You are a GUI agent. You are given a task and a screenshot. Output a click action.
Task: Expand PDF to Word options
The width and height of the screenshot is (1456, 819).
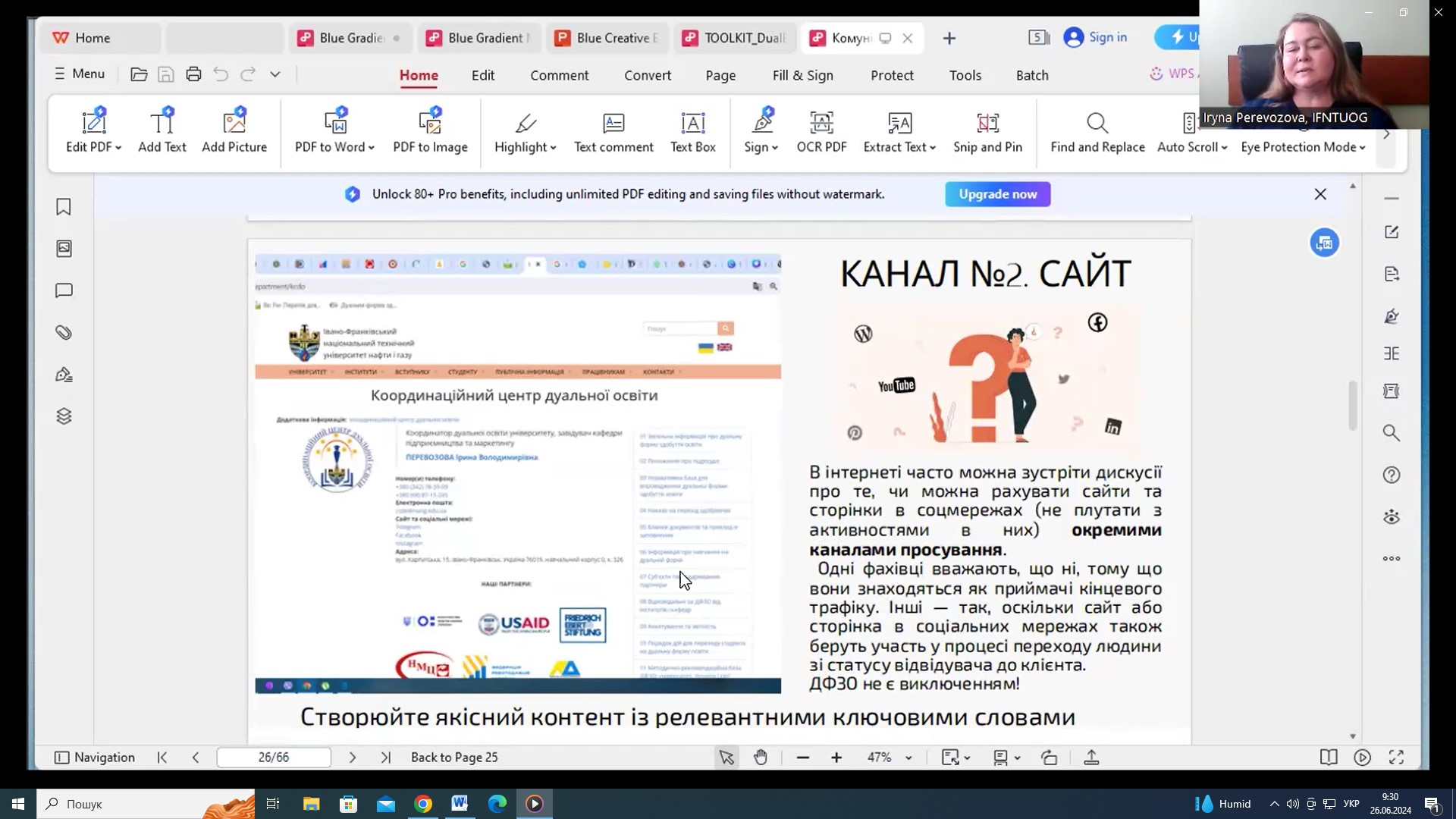[372, 148]
